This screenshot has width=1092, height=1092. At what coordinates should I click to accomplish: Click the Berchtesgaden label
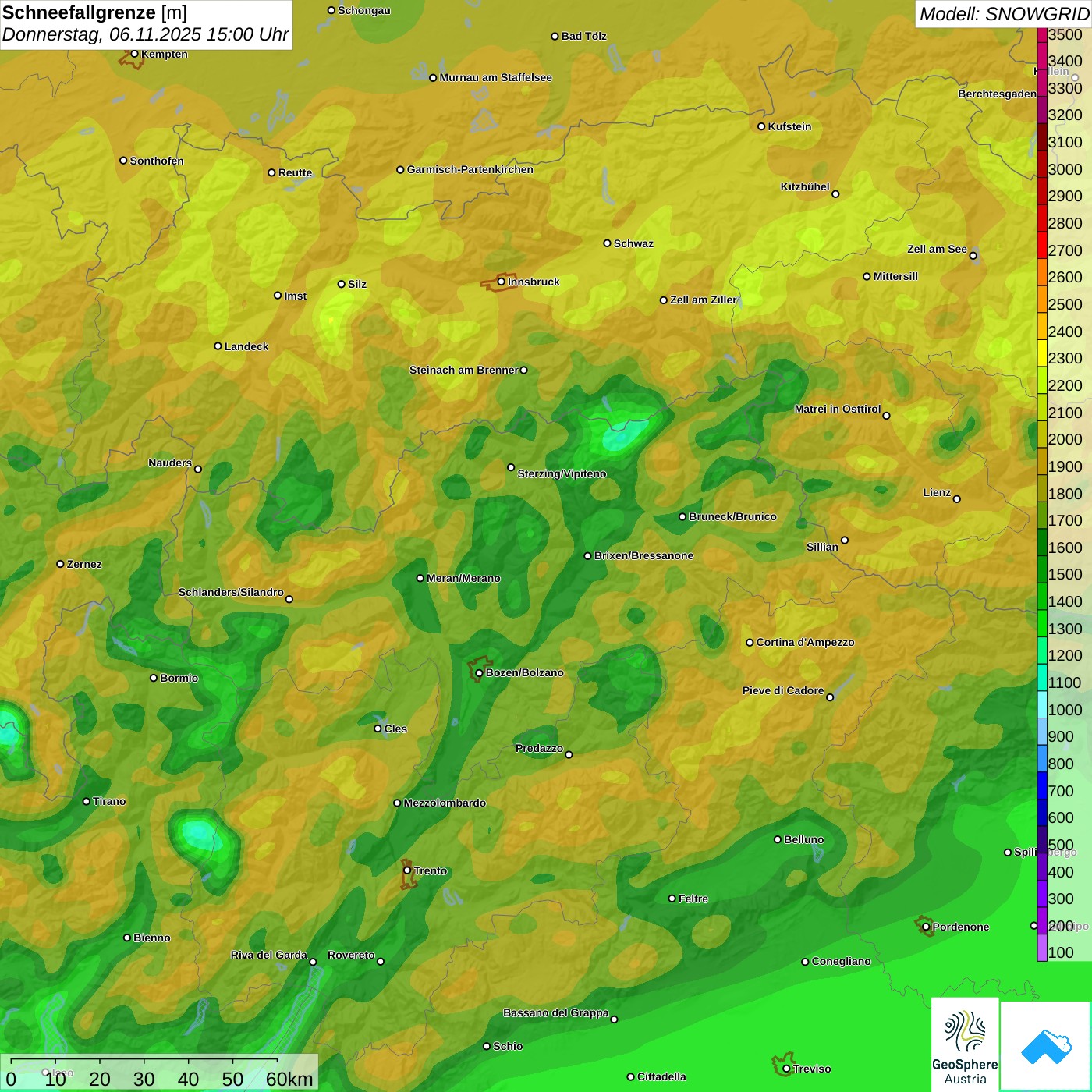click(x=998, y=94)
